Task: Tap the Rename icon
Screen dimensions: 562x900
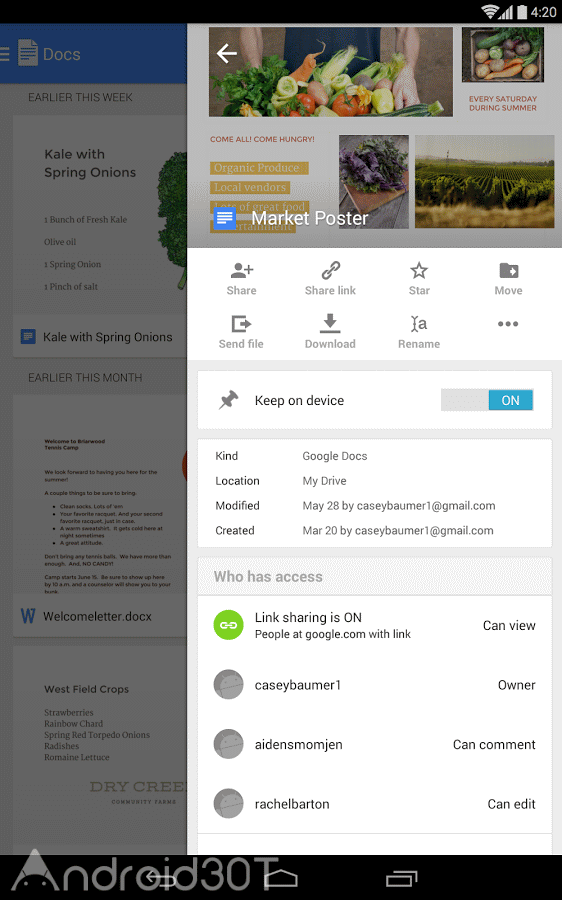Action: (419, 324)
